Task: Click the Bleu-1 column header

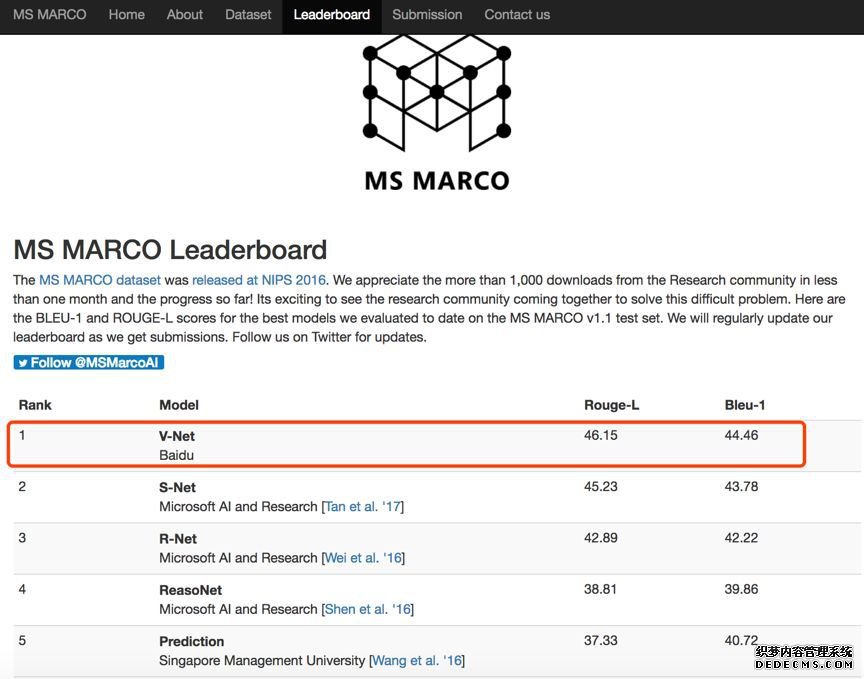Action: [745, 405]
